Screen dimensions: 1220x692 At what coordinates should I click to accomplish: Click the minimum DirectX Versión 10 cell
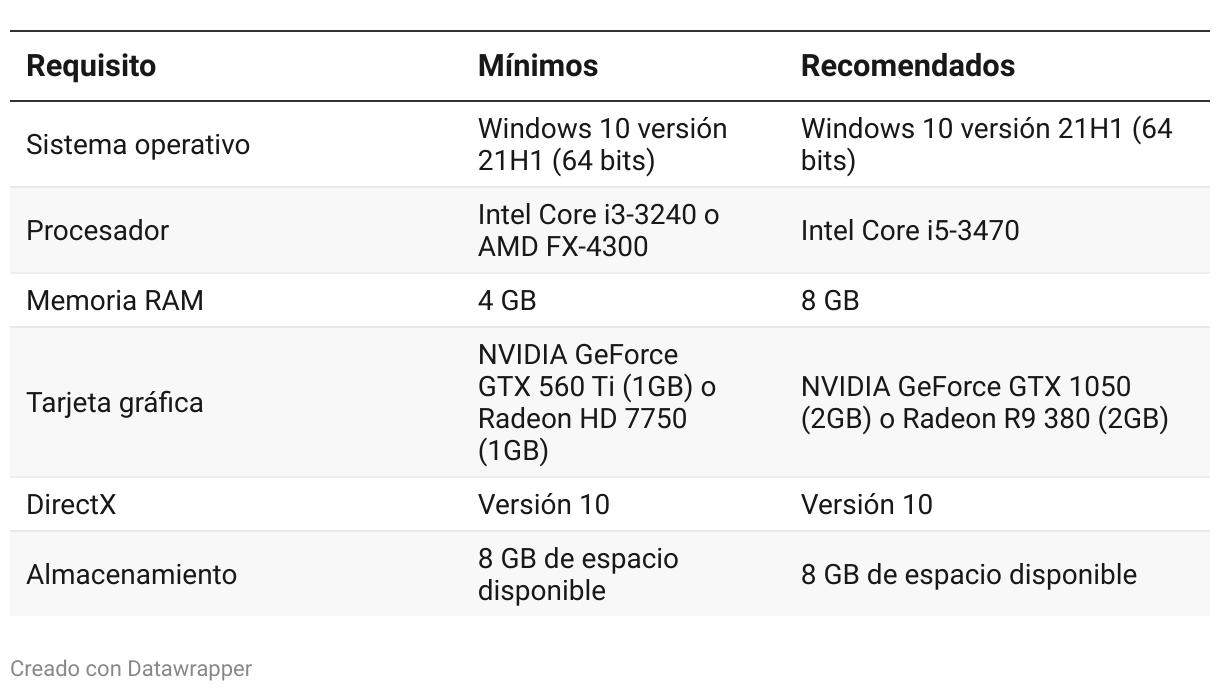(543, 504)
